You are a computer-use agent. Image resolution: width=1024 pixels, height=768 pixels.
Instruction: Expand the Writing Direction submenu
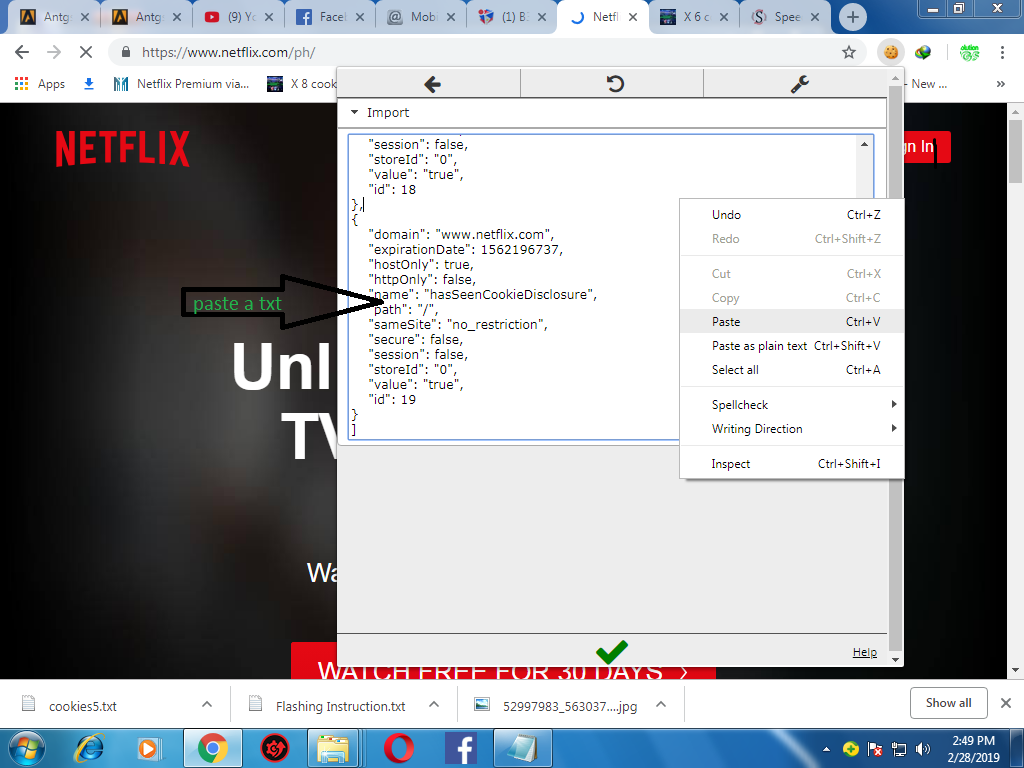792,428
